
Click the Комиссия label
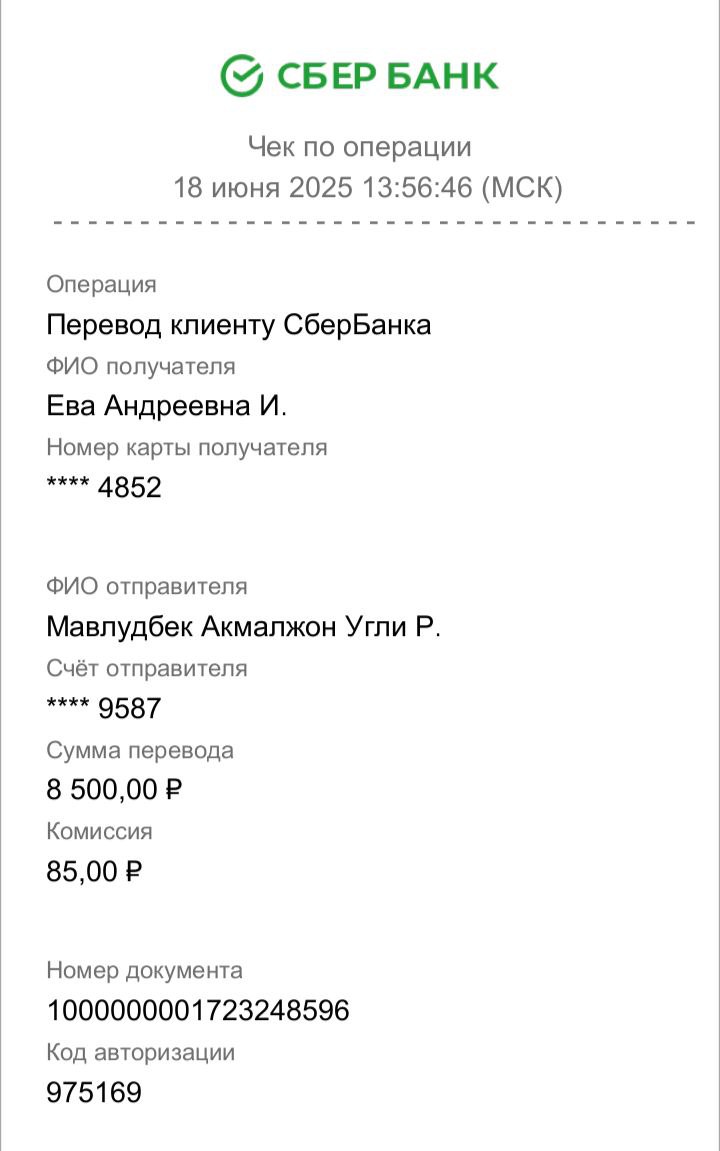click(99, 831)
